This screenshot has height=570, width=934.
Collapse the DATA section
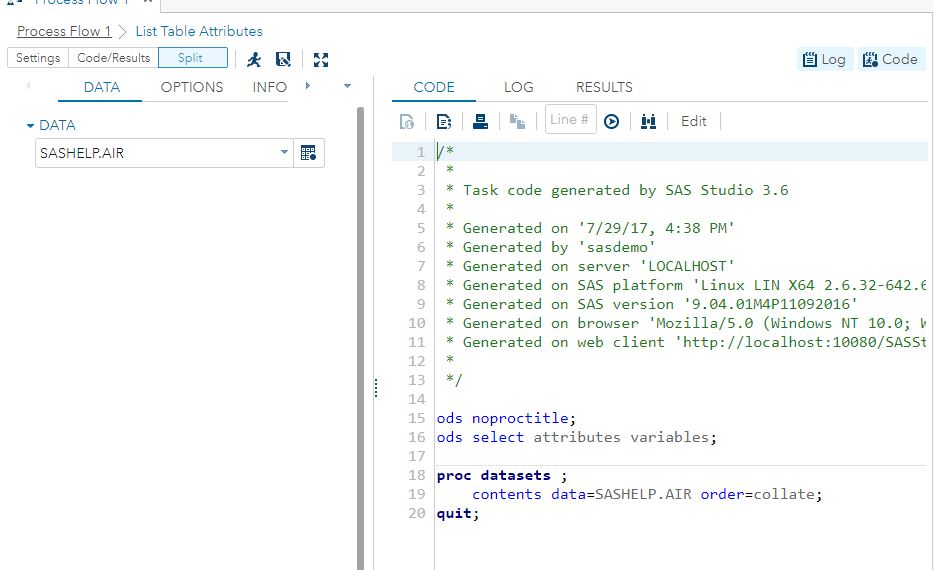tap(30, 126)
